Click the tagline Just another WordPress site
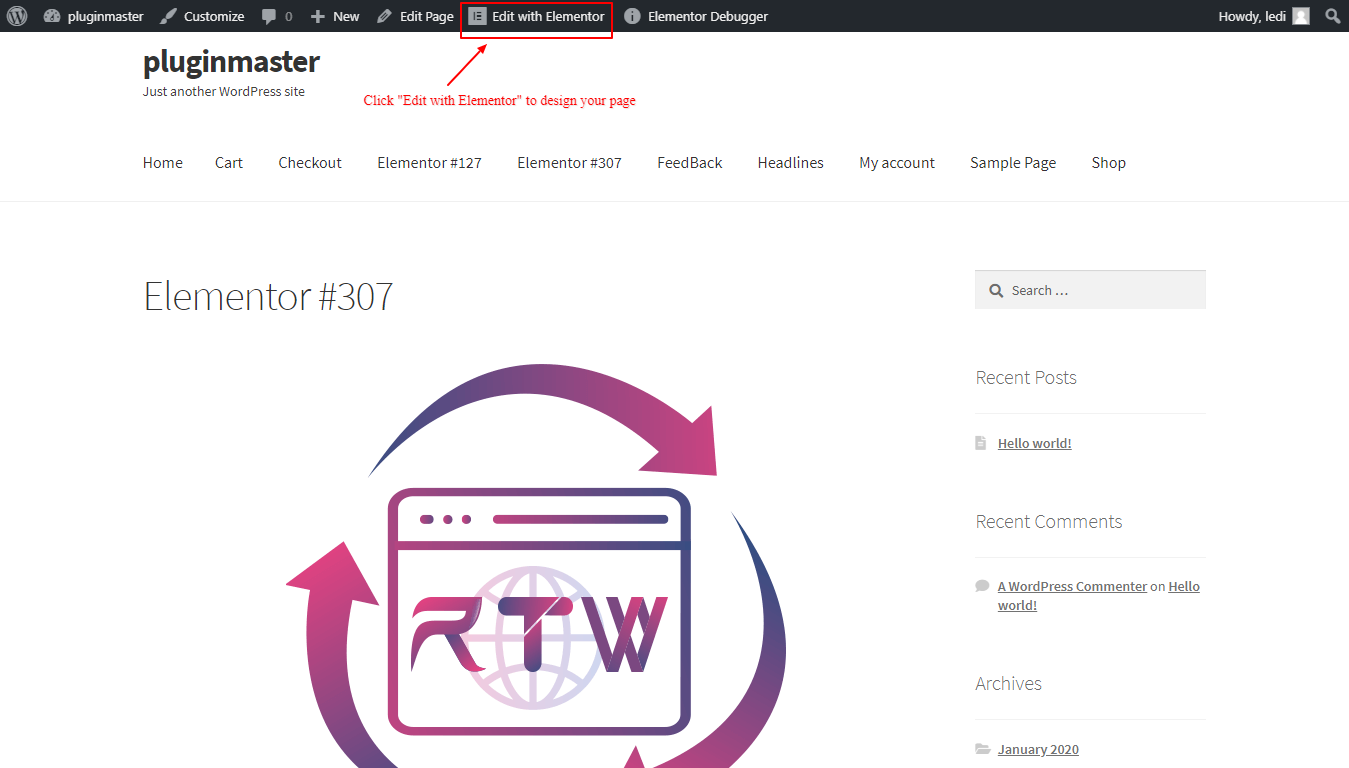The height and width of the screenshot is (768, 1349). click(x=224, y=91)
